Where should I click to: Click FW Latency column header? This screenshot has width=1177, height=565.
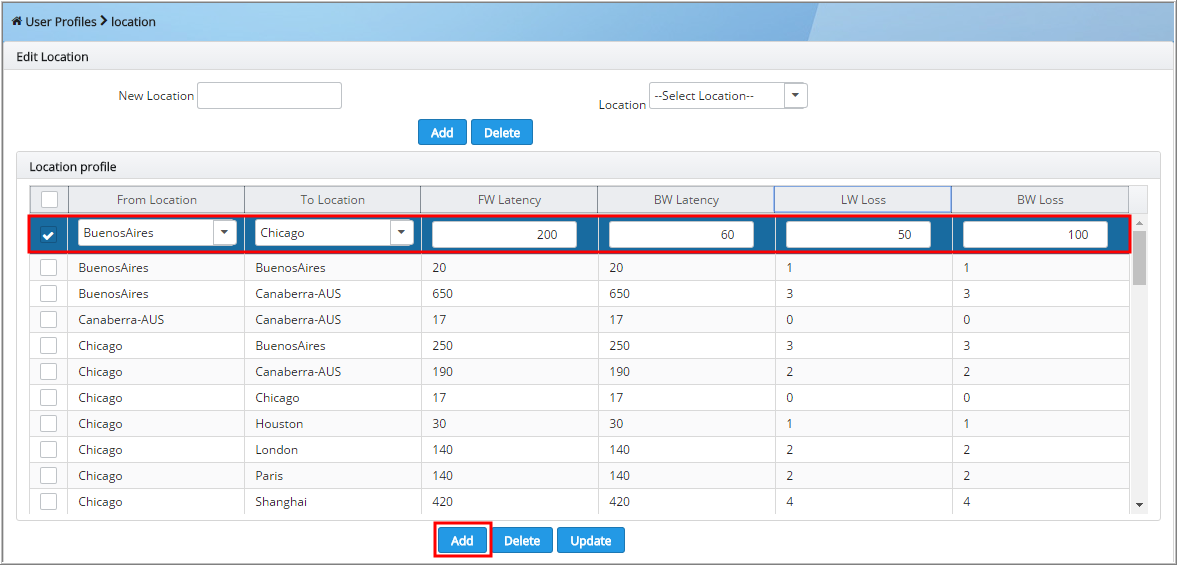click(x=510, y=200)
